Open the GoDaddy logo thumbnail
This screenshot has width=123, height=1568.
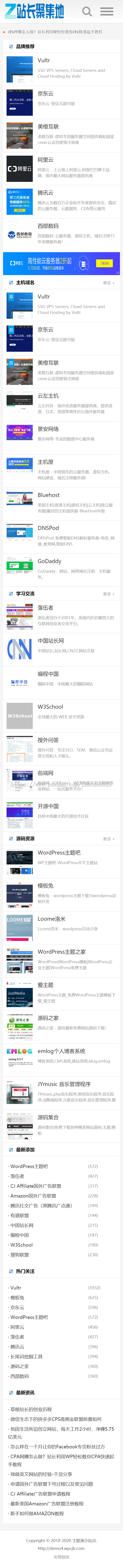(x=19, y=565)
